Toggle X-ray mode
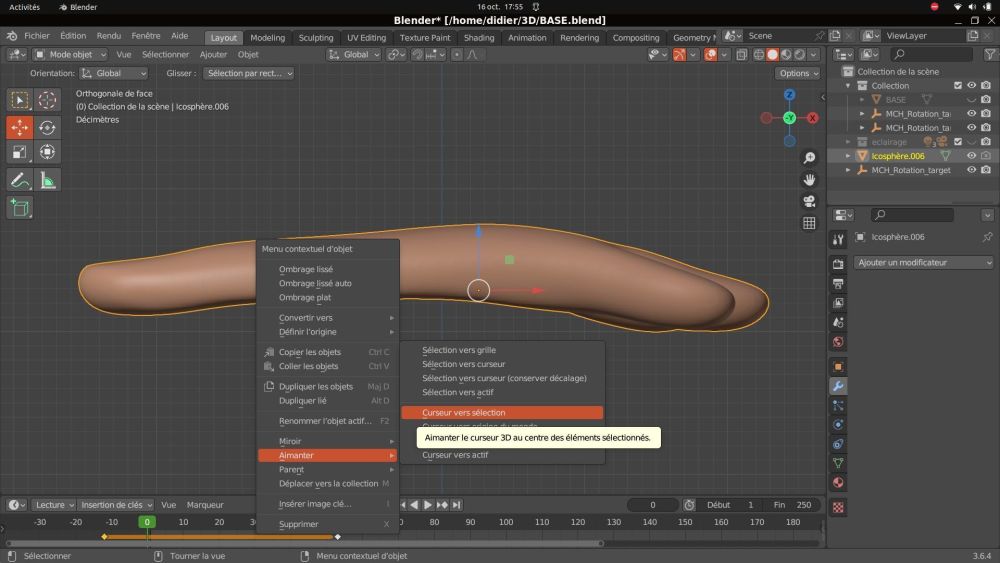 coord(741,55)
